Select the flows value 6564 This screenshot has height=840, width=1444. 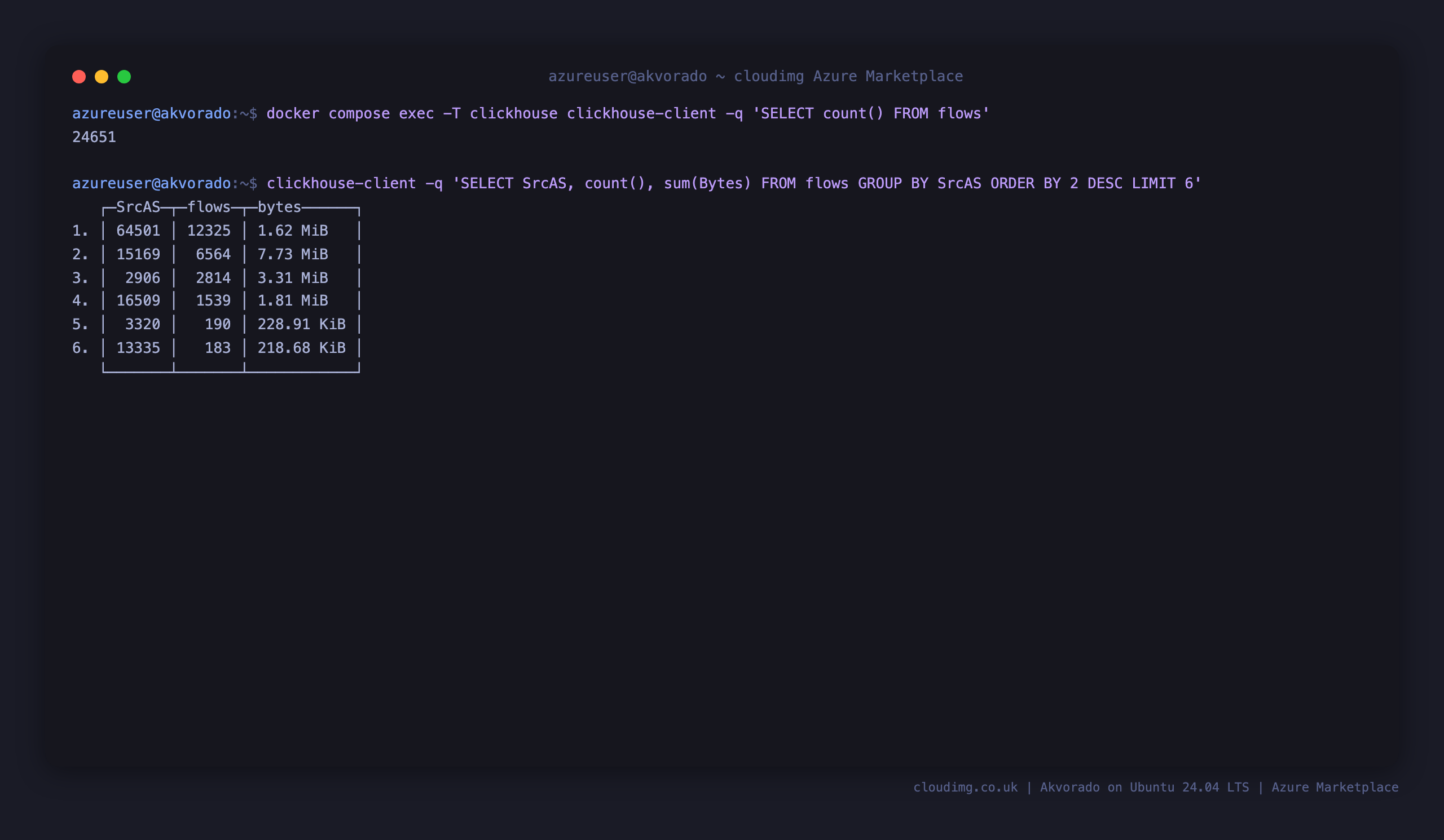[x=213, y=254]
